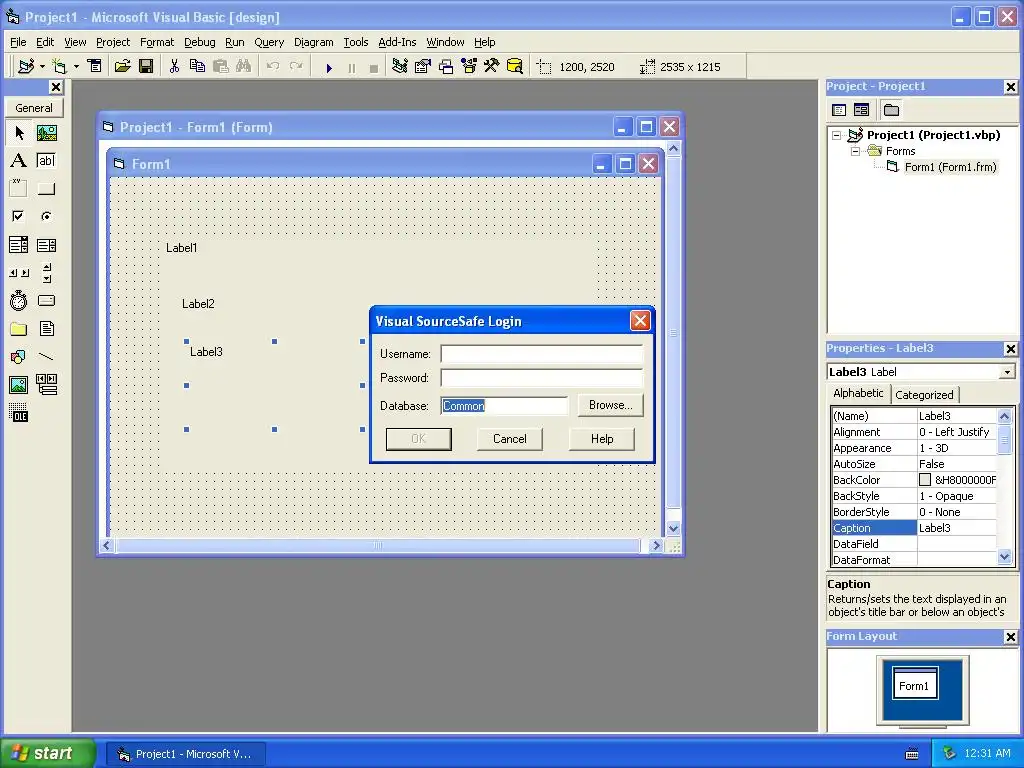Select the Shape tool in toolbox

click(x=19, y=357)
